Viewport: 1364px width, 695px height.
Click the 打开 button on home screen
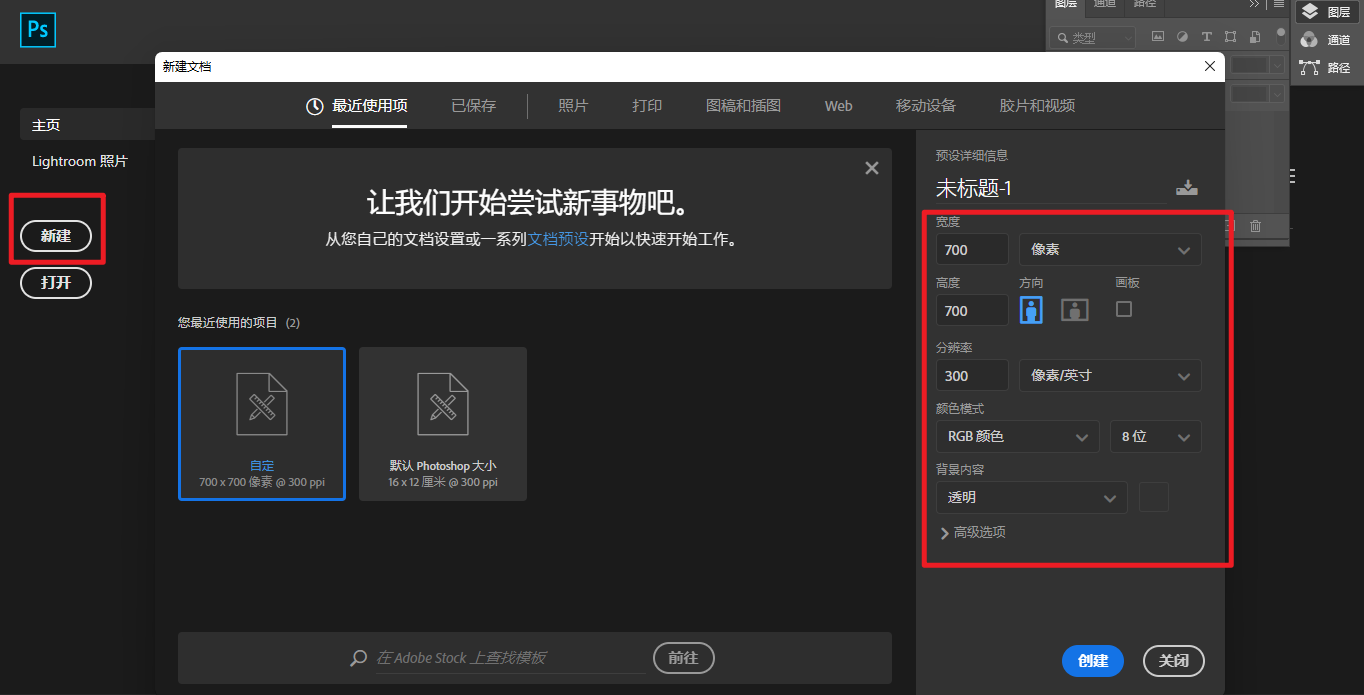point(56,283)
